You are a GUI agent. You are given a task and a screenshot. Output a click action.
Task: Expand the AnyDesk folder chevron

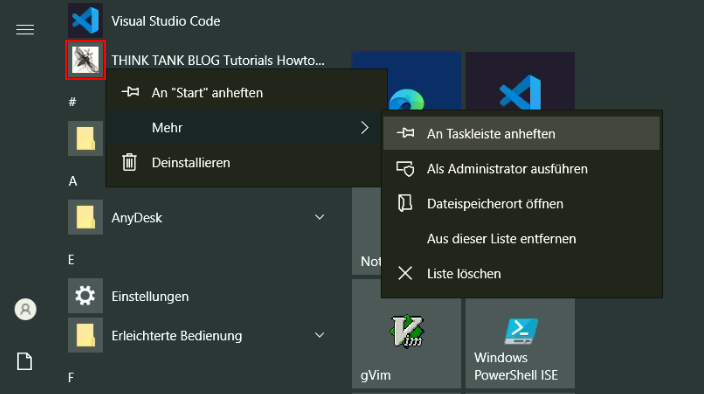tap(319, 217)
